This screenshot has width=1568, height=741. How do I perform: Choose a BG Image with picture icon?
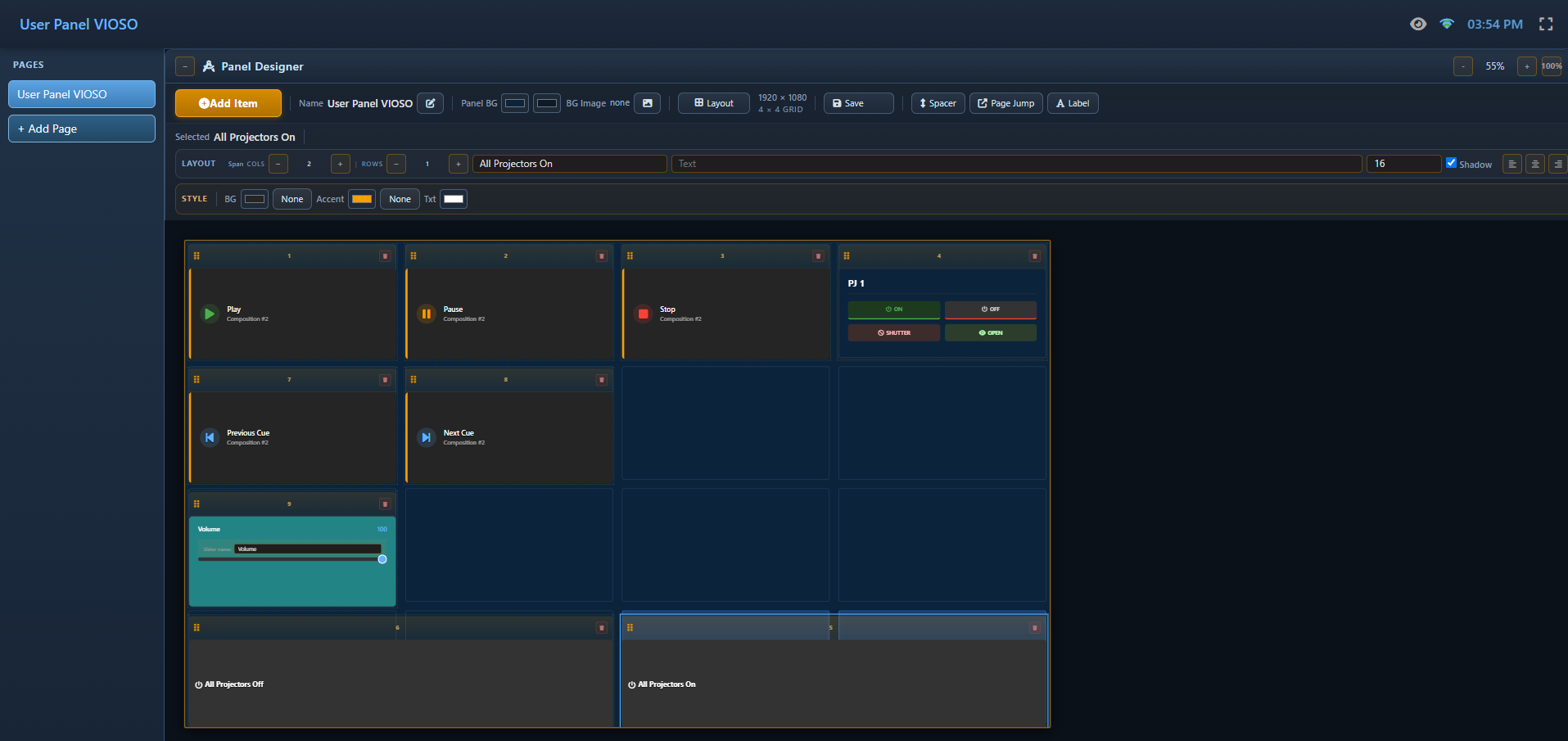click(x=647, y=103)
